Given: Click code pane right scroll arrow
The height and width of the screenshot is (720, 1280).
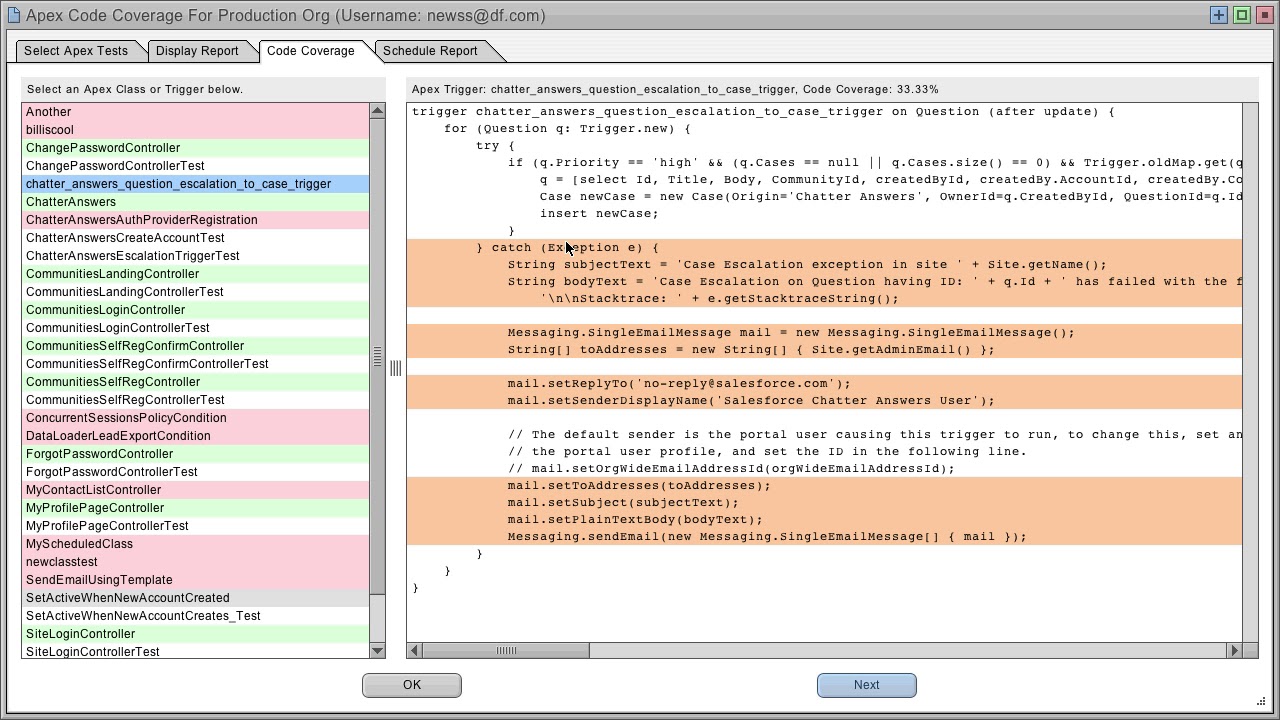Looking at the screenshot, I should pos(1234,650).
